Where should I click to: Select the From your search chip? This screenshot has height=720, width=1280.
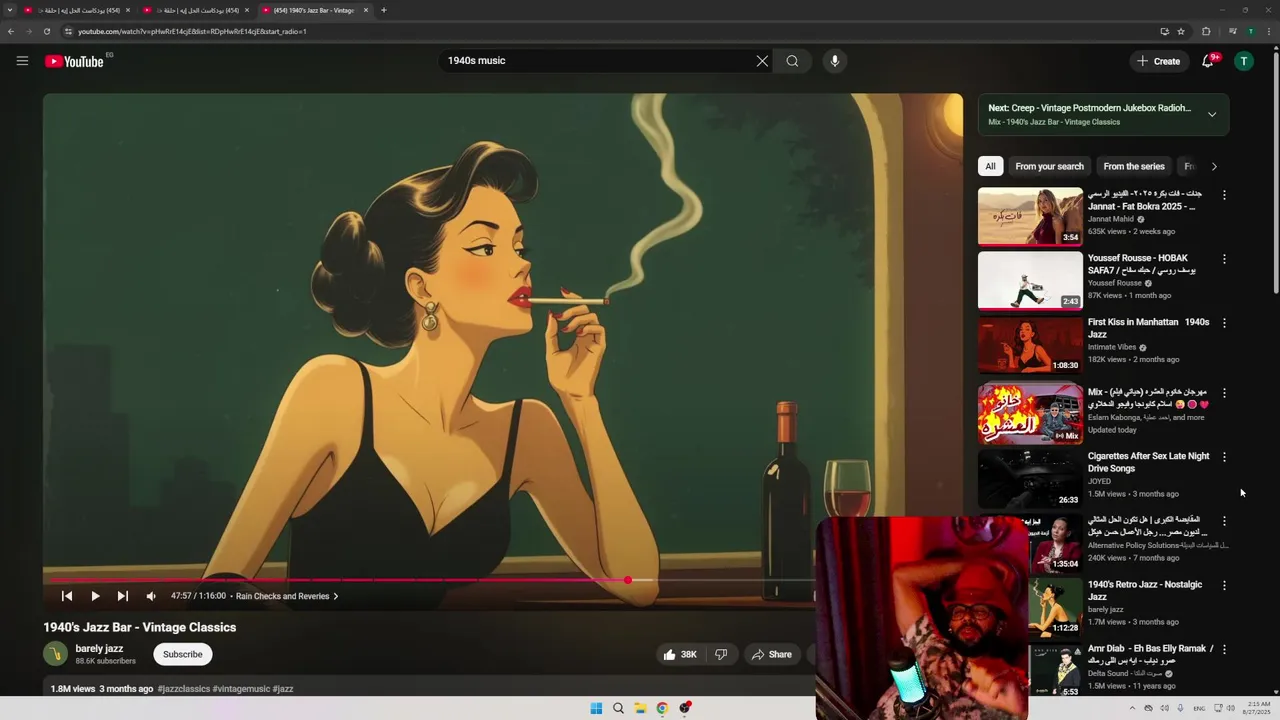[x=1049, y=166]
